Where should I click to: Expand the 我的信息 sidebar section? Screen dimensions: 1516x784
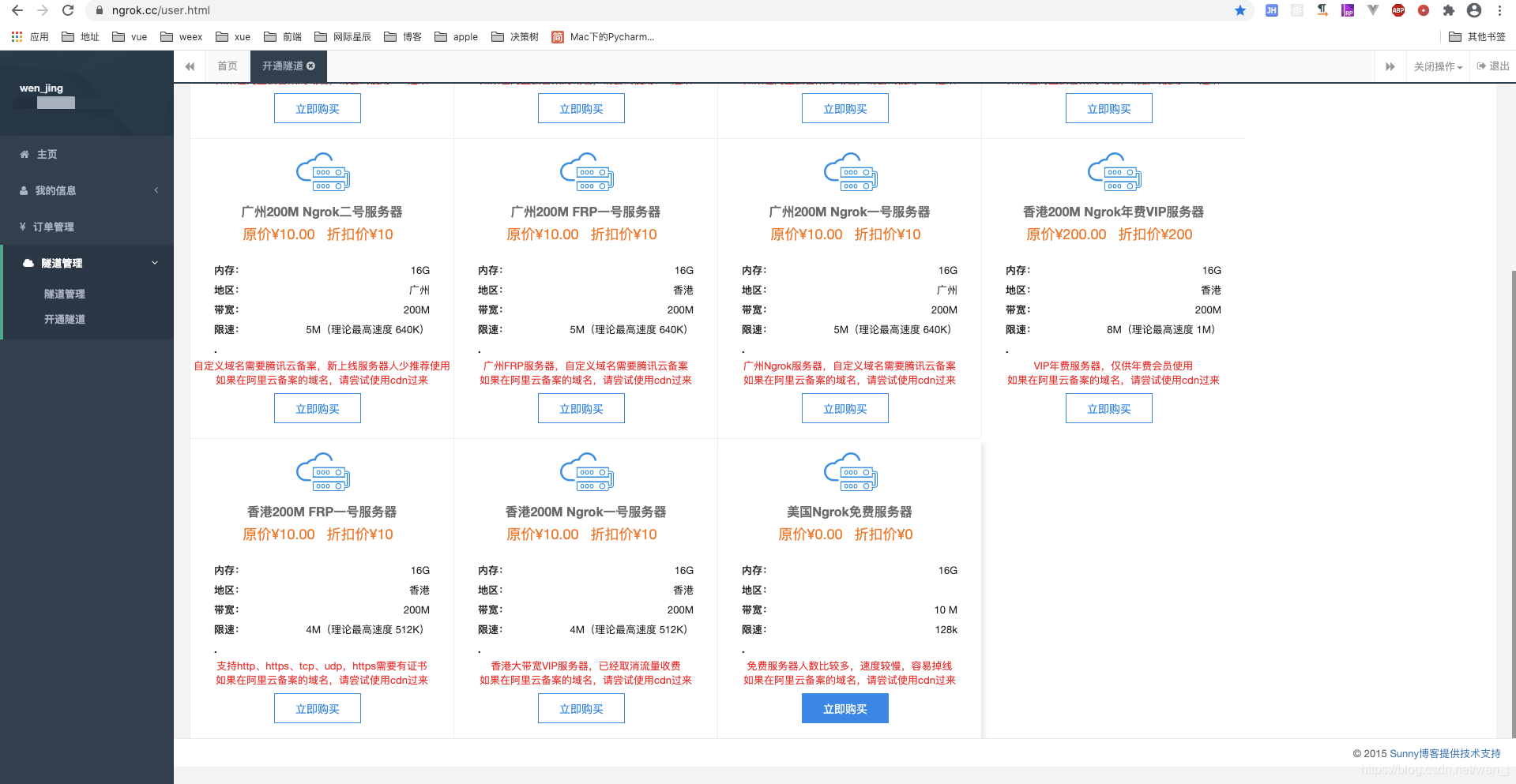tap(87, 190)
